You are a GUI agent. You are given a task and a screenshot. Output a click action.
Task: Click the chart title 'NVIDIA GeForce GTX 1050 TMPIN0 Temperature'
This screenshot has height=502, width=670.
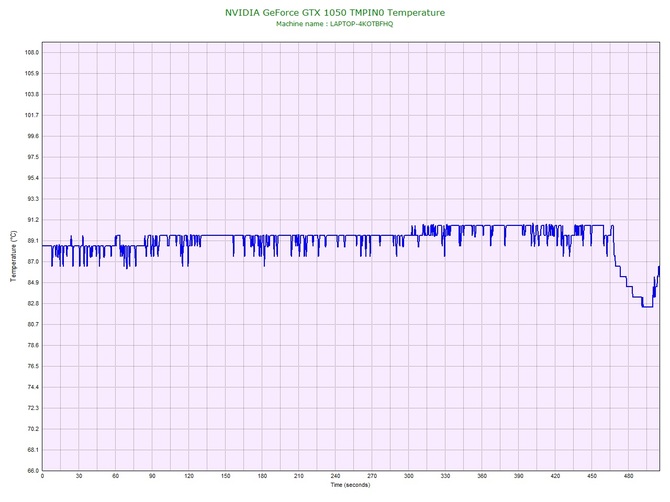(335, 13)
